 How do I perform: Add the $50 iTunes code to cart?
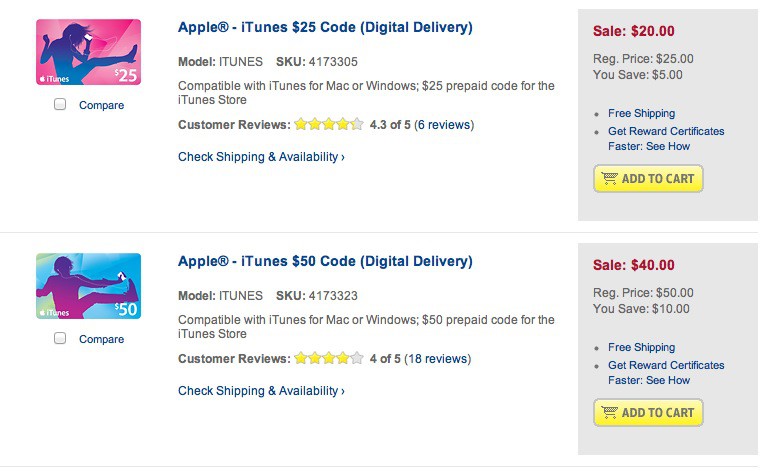point(648,413)
